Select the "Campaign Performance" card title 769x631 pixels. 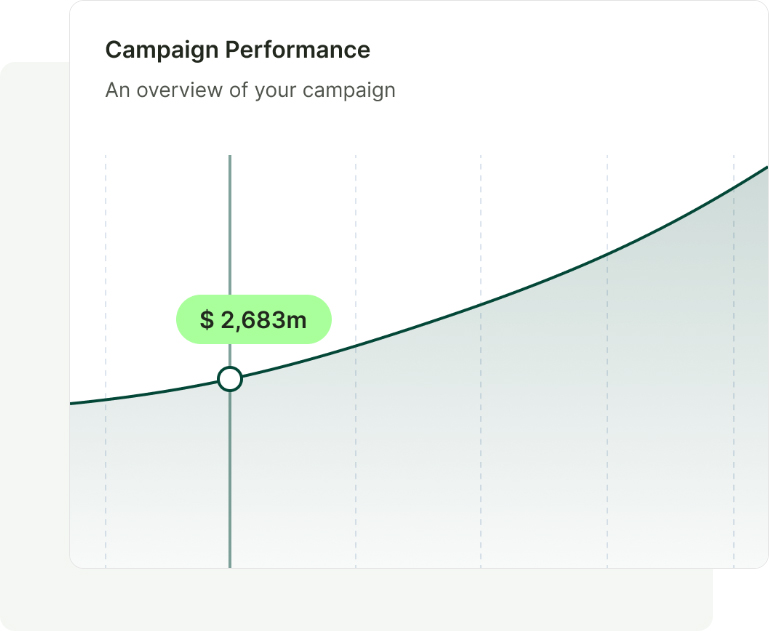(237, 50)
